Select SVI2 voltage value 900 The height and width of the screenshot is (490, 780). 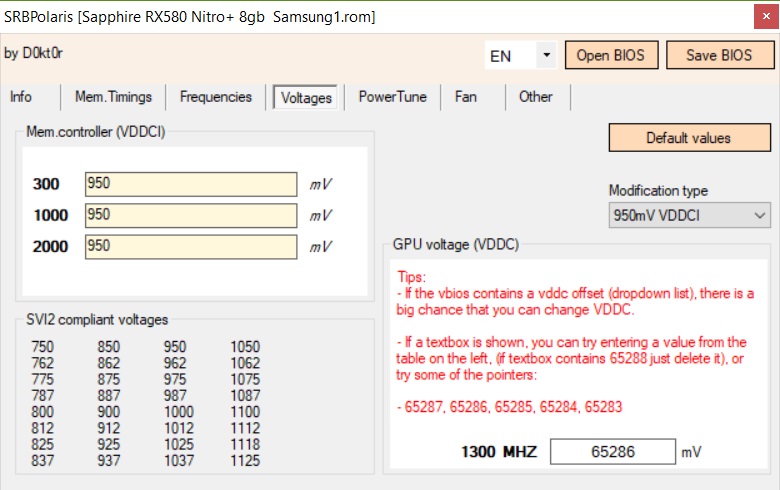pos(108,412)
